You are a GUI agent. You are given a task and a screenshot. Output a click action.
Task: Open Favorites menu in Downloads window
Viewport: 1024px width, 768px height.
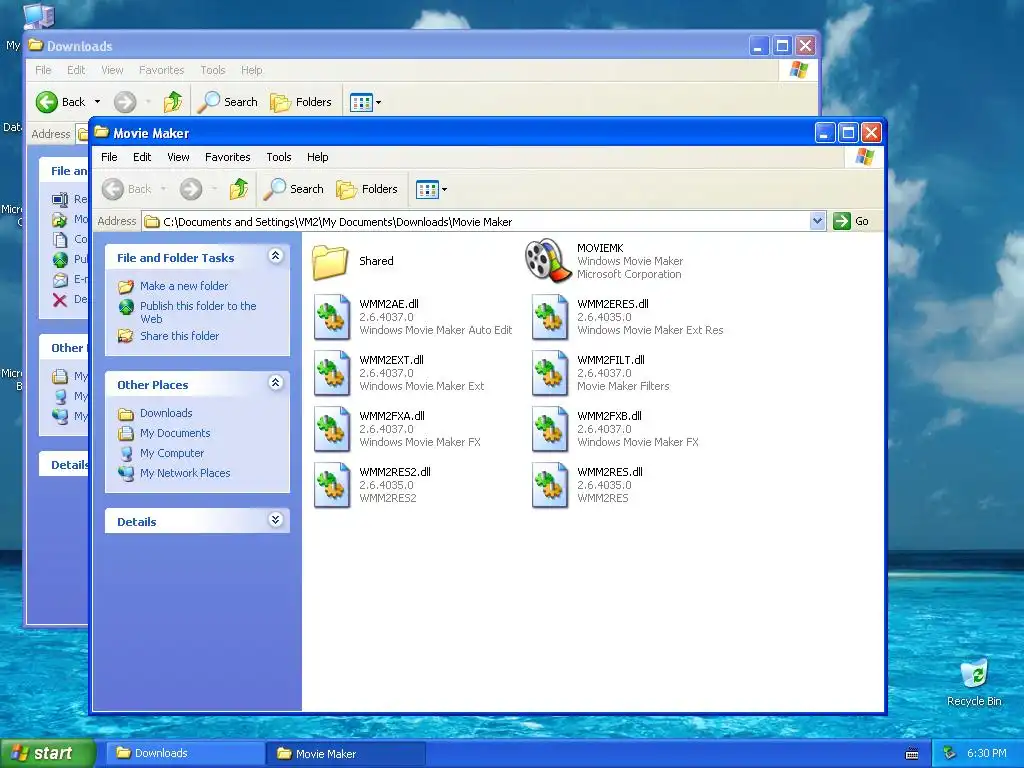tap(161, 70)
